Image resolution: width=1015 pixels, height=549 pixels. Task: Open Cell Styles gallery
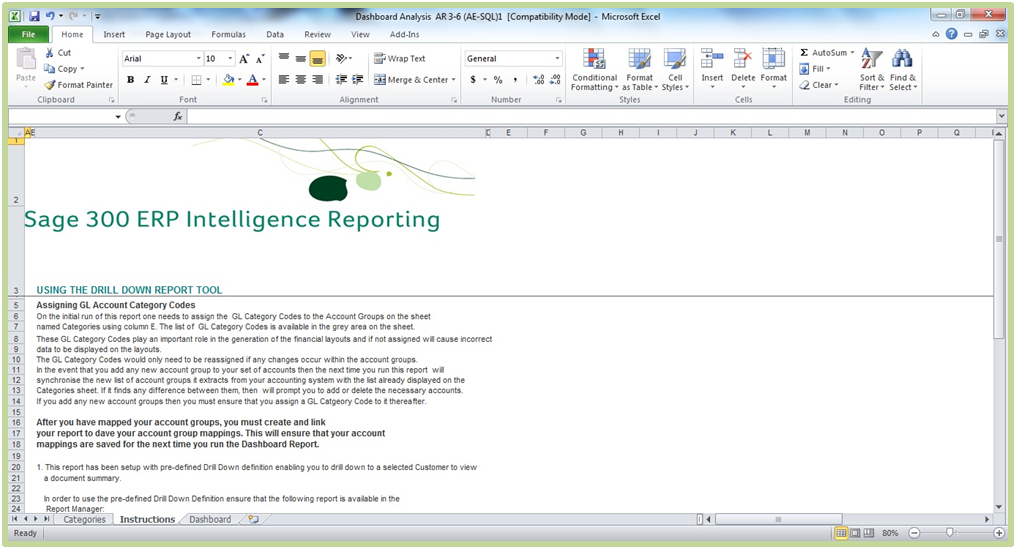(x=675, y=70)
